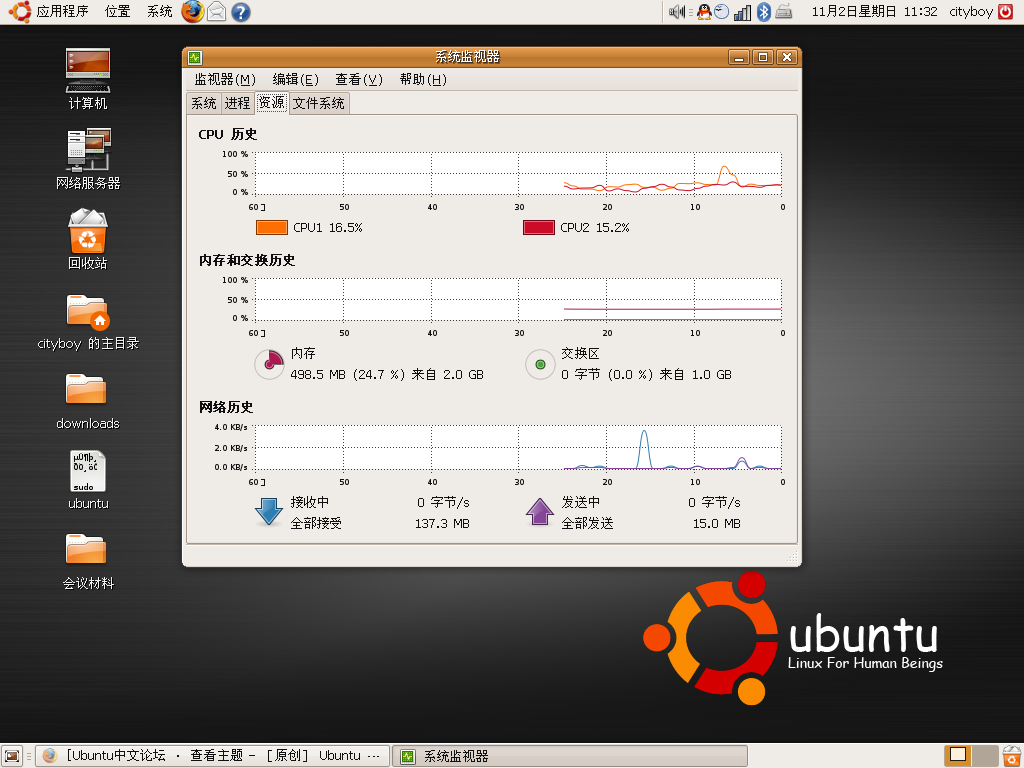Open the 监视器(M) menu

[225, 80]
